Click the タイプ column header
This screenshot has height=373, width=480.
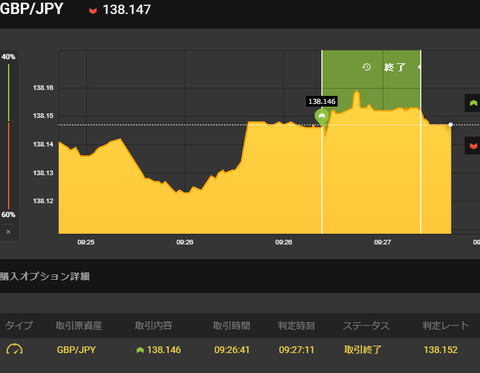tap(19, 325)
